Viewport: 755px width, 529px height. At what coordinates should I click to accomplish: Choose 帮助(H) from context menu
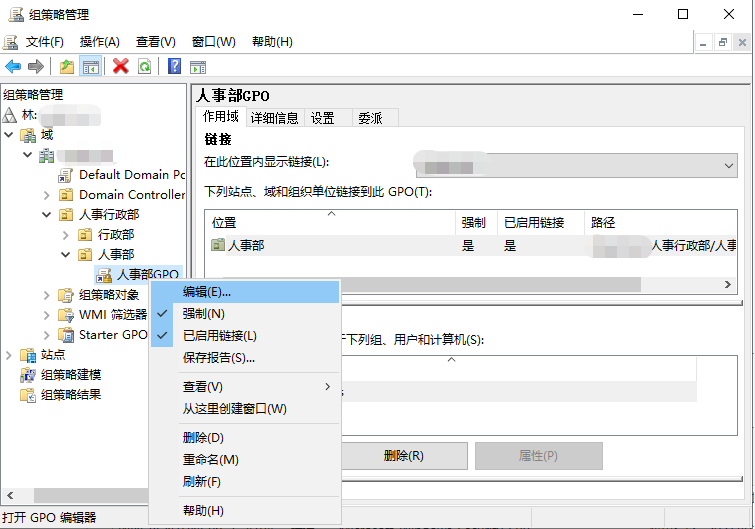point(245,511)
